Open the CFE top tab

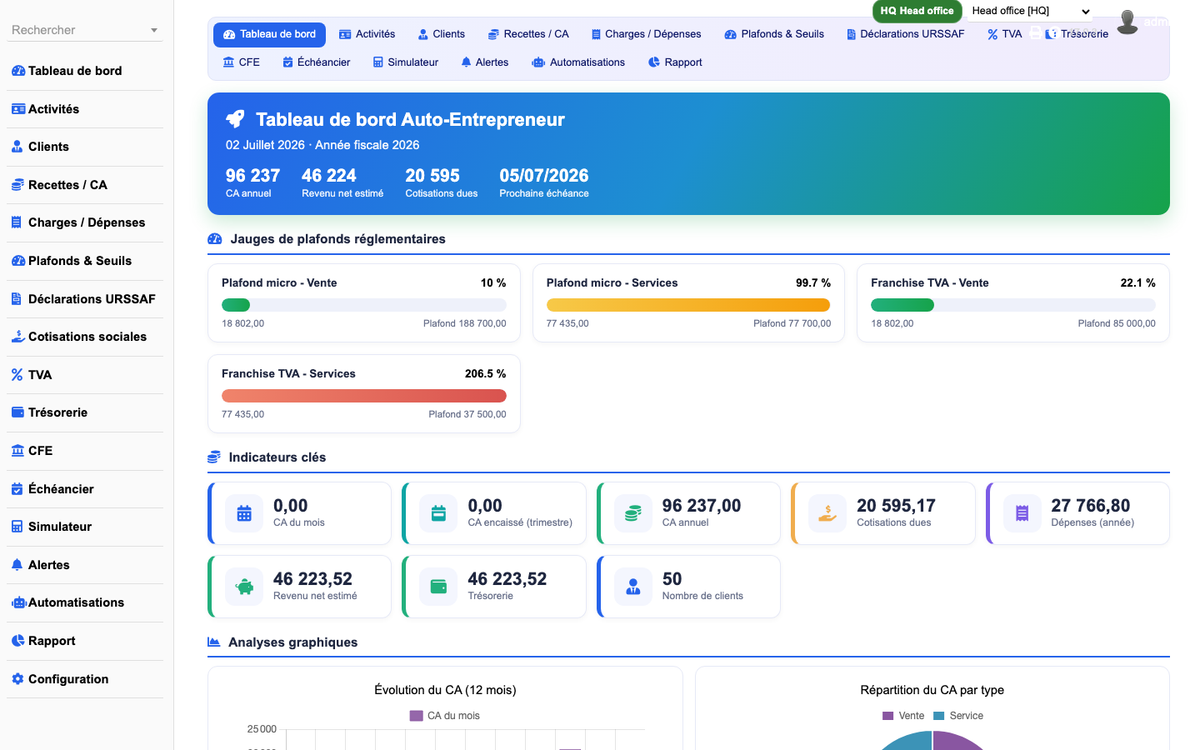(x=241, y=62)
